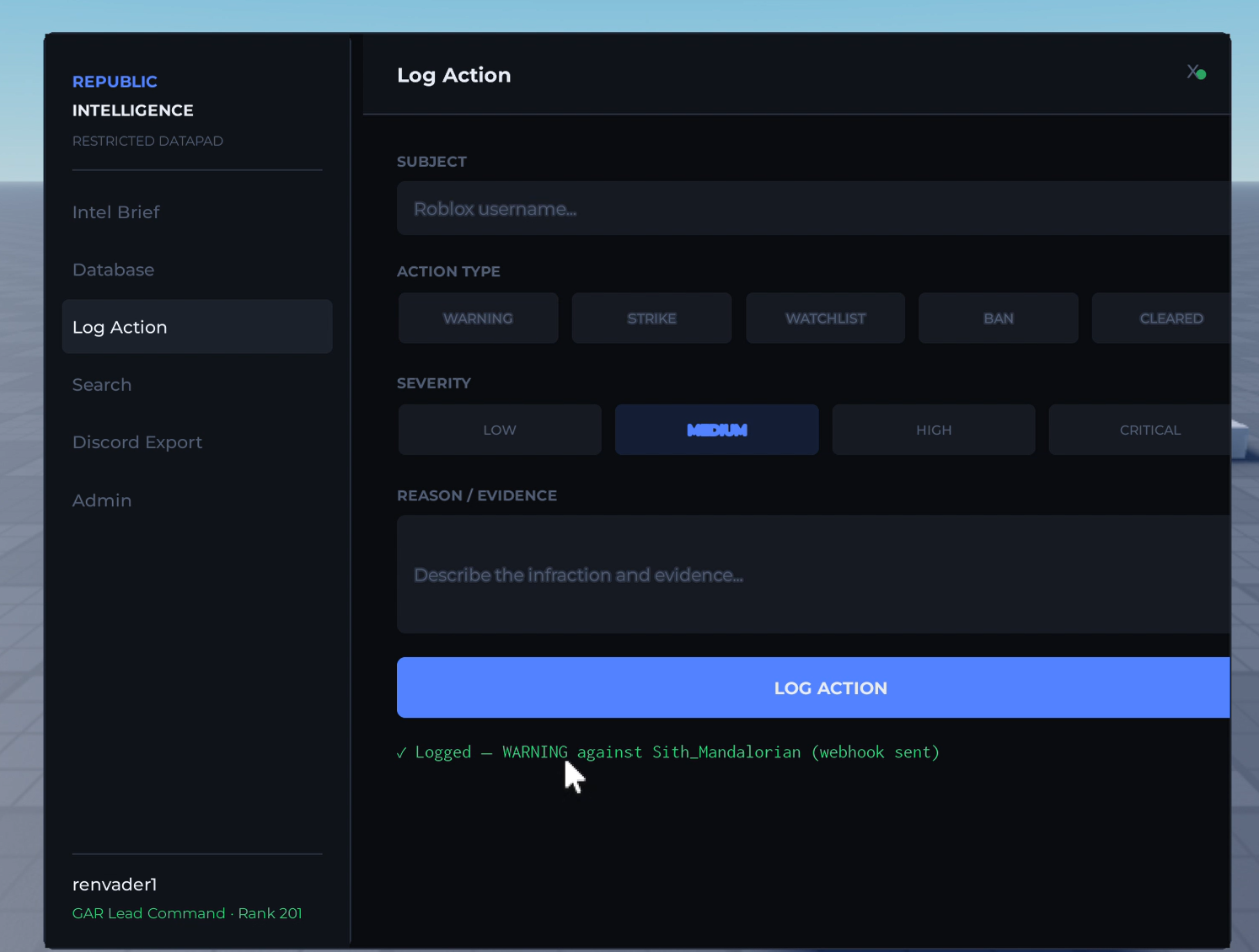Click the 'SUBJECT' field label
Image resolution: width=1259 pixels, height=952 pixels.
[431, 162]
